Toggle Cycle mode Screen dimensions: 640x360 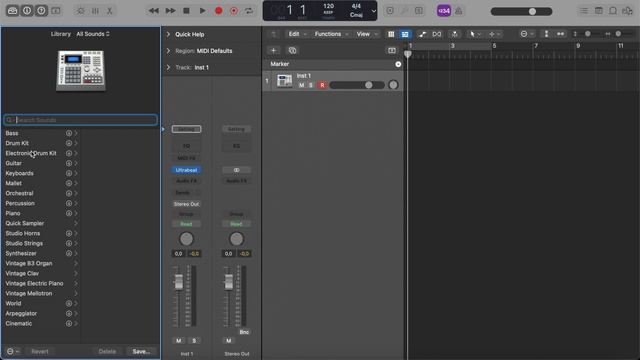click(249, 11)
